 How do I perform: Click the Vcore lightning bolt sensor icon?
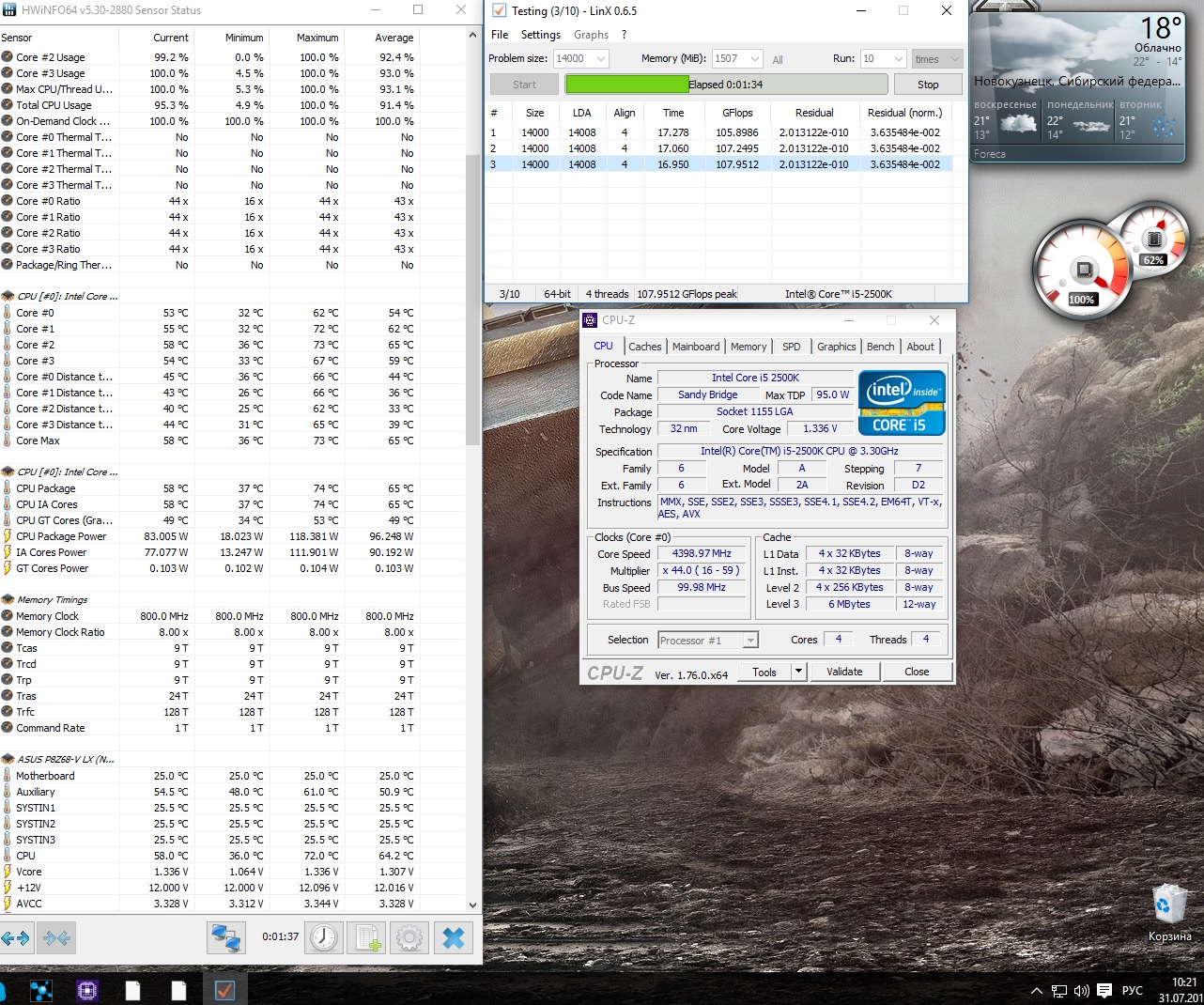(x=8, y=872)
